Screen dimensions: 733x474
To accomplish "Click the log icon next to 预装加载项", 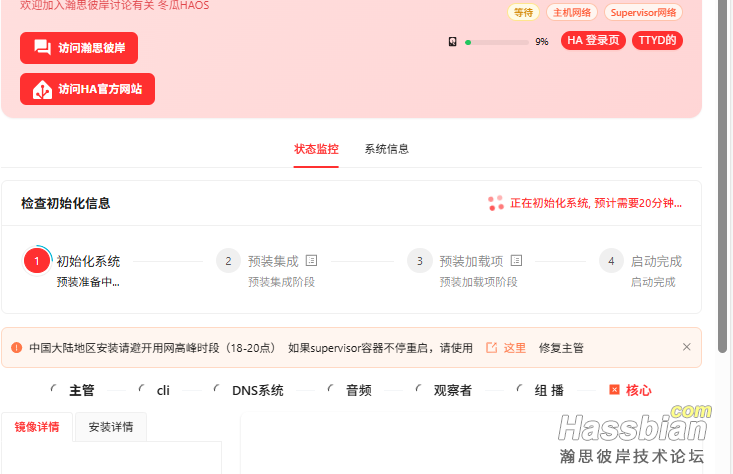I will click(516, 261).
